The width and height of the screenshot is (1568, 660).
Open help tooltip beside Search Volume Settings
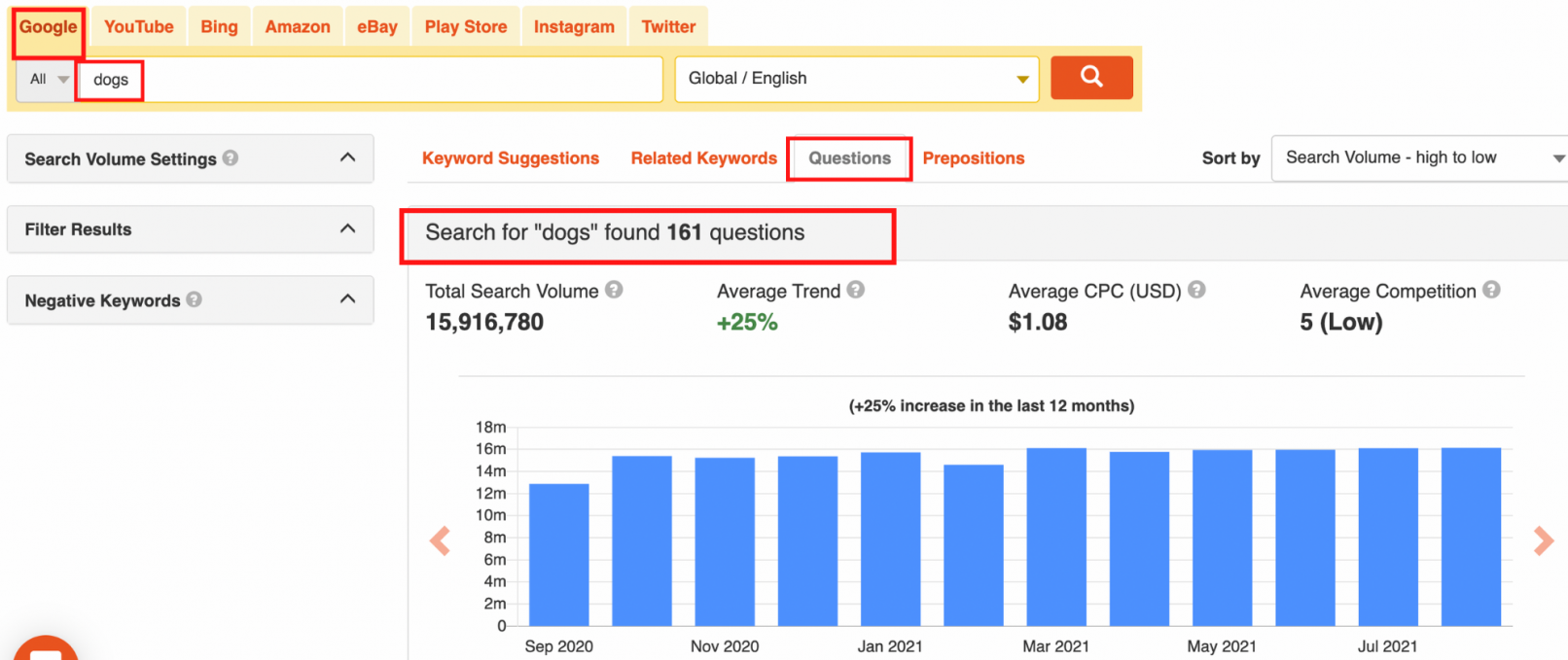point(232,158)
